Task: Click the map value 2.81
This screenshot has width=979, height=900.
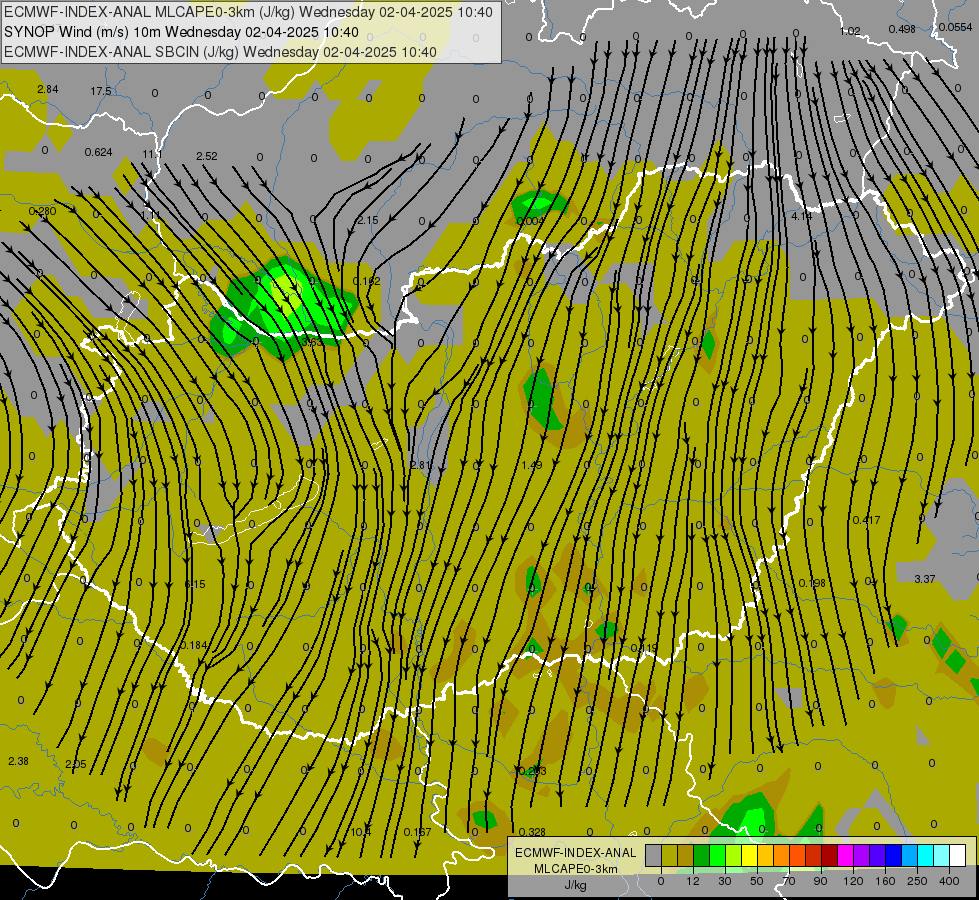Action: pyautogui.click(x=421, y=465)
